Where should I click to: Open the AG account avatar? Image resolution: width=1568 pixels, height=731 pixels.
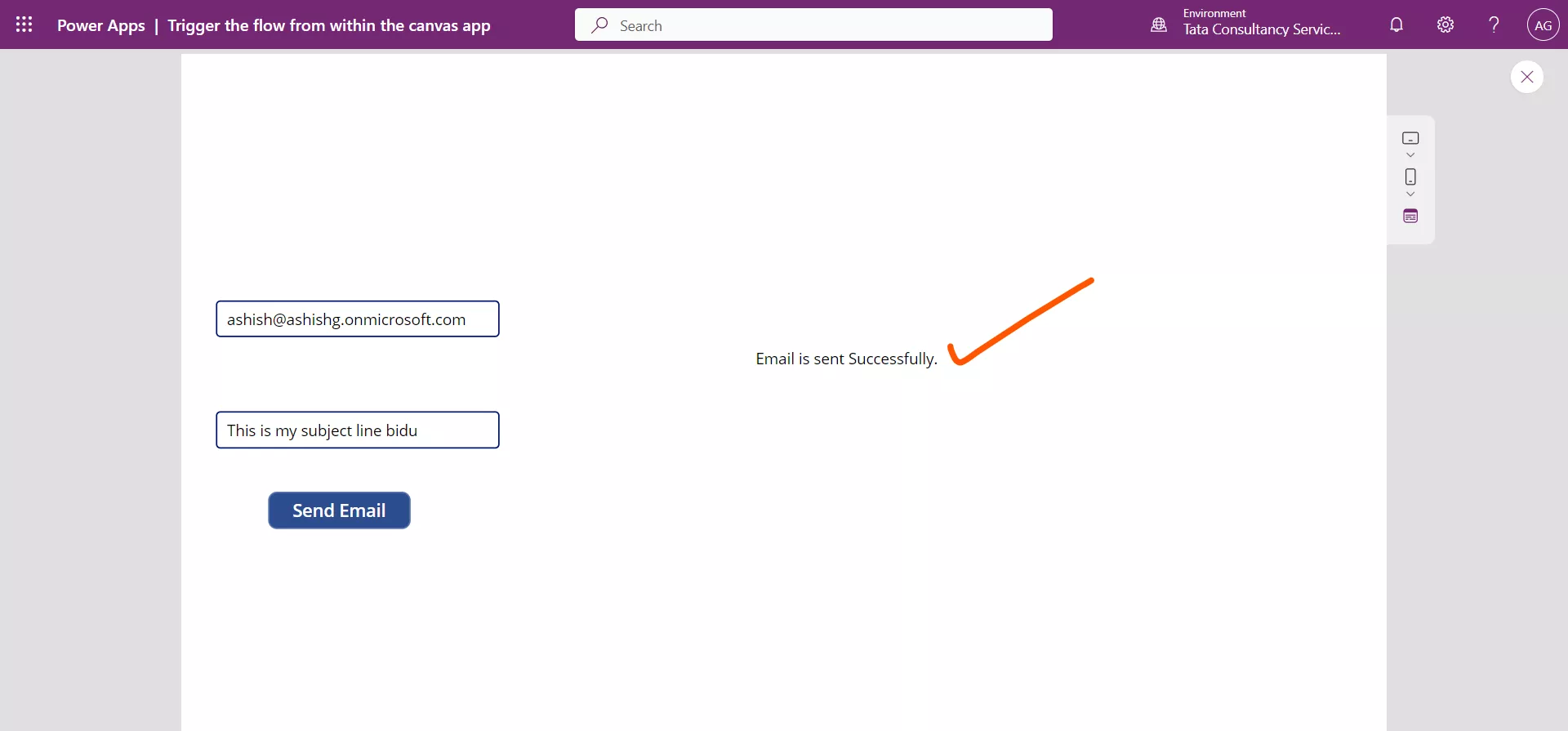(1543, 25)
